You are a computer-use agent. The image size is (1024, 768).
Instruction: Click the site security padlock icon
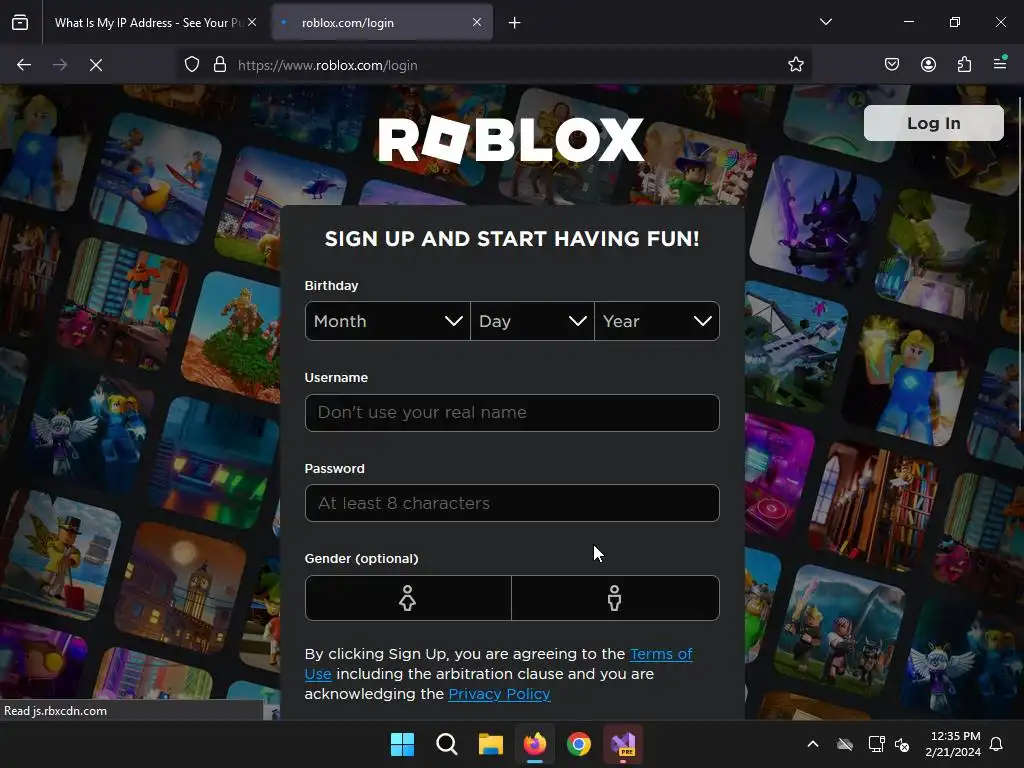click(x=220, y=65)
